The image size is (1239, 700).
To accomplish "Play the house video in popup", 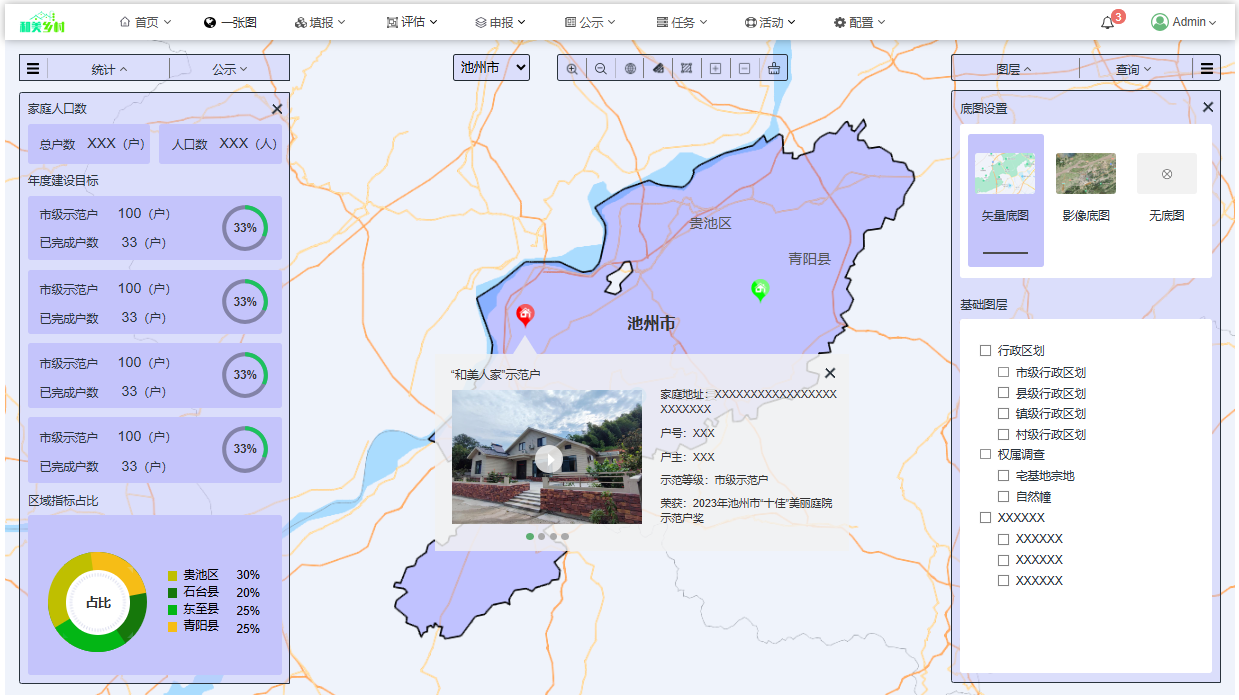I will click(548, 459).
